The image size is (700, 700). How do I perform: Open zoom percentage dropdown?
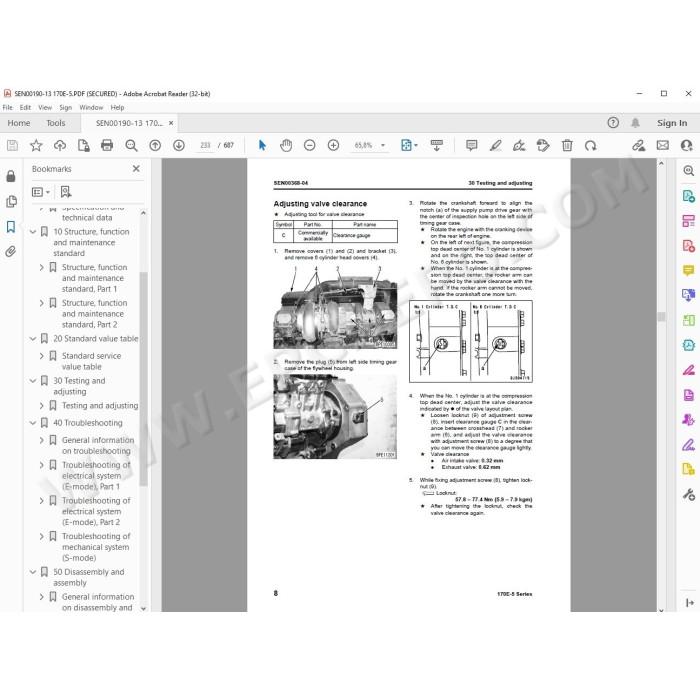[x=383, y=146]
